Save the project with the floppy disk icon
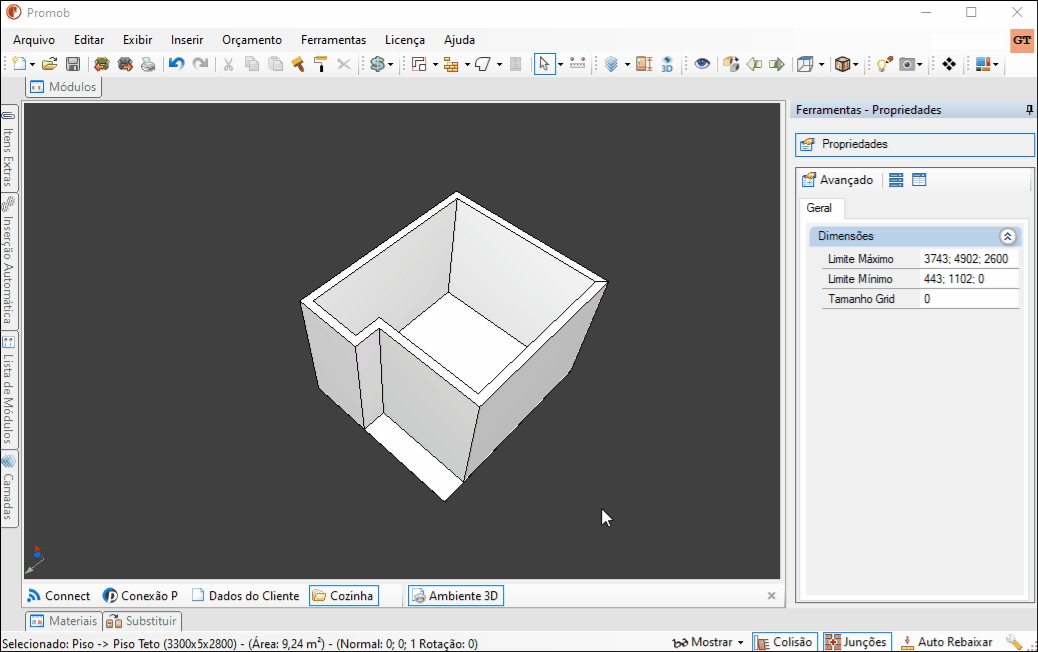The height and width of the screenshot is (652, 1038). pyautogui.click(x=73, y=64)
